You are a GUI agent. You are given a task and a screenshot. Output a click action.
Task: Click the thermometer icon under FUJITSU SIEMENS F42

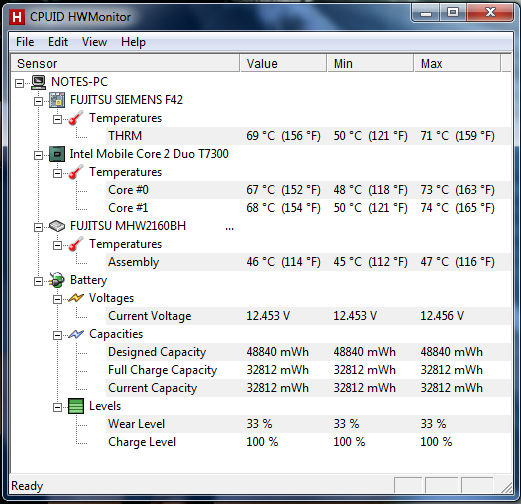click(76, 118)
